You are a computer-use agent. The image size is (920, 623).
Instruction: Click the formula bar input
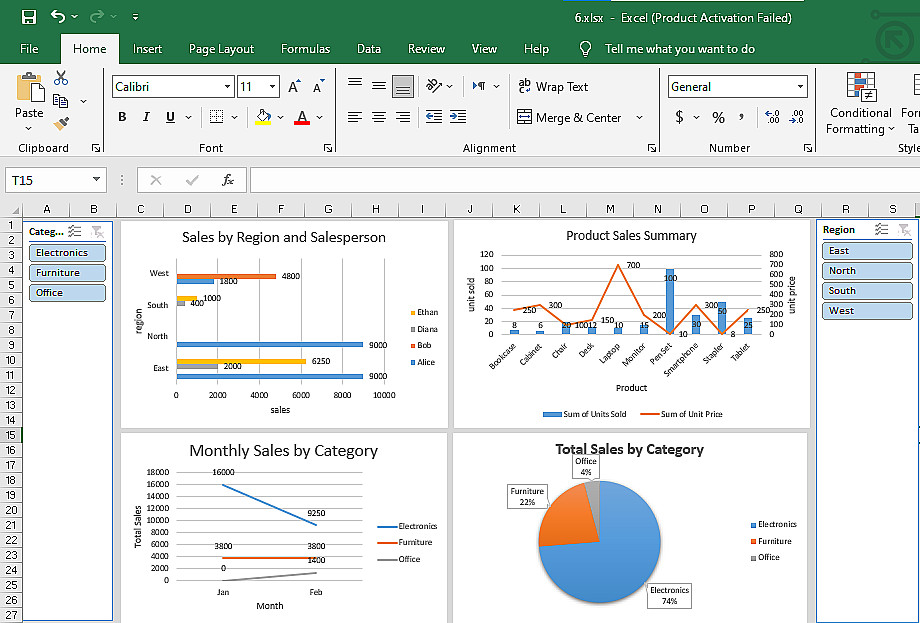(x=584, y=180)
